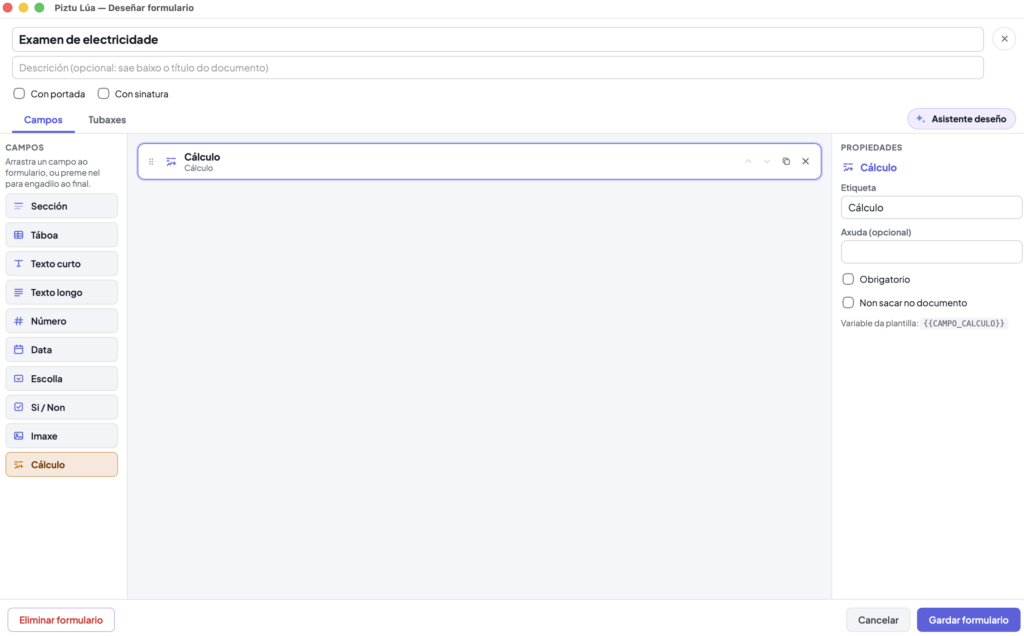Insert a Texto curto field
1024x636 pixels.
click(x=61, y=264)
